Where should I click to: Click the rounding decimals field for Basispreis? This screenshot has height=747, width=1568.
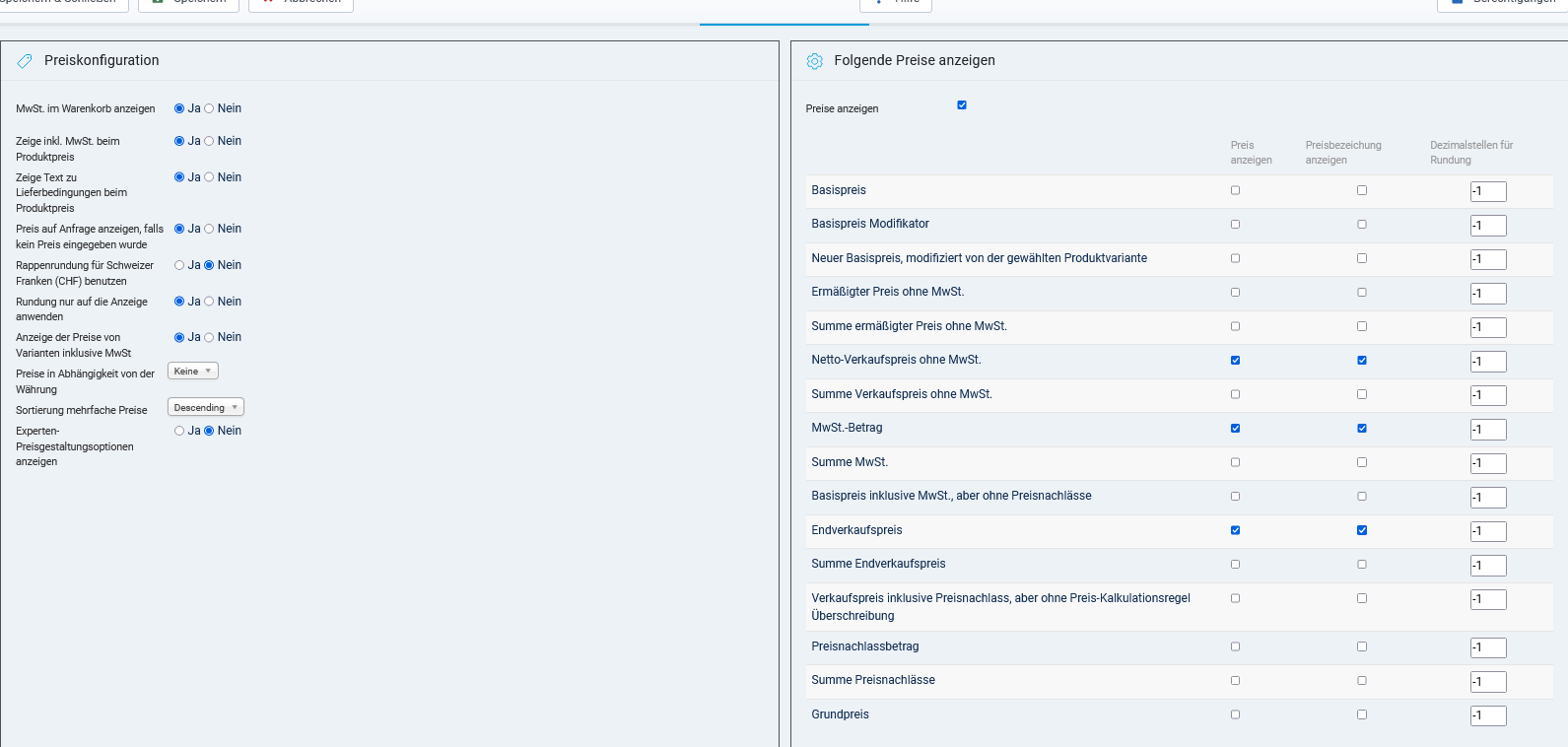(x=1487, y=191)
